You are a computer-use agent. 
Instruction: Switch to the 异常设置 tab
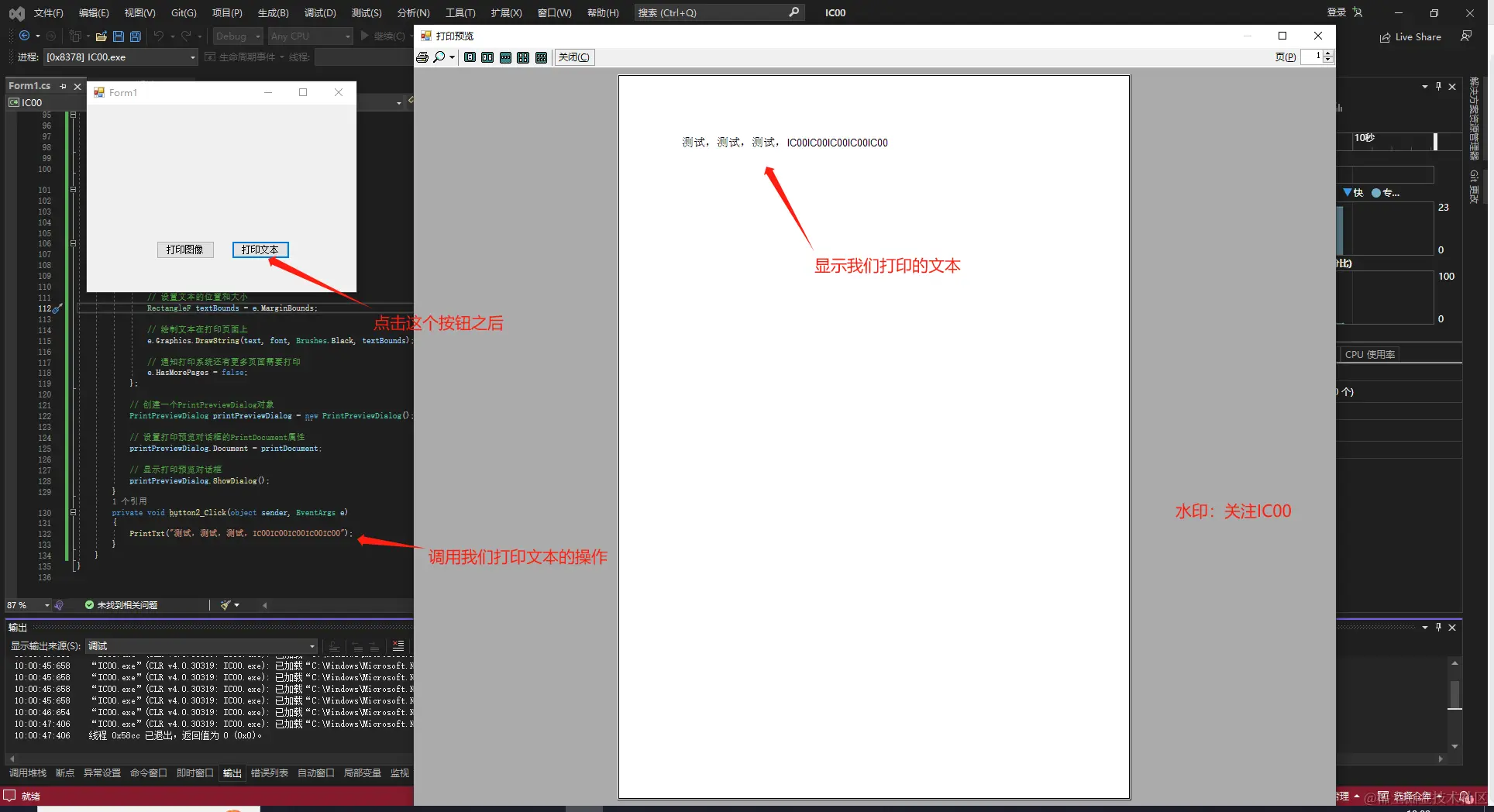click(102, 773)
